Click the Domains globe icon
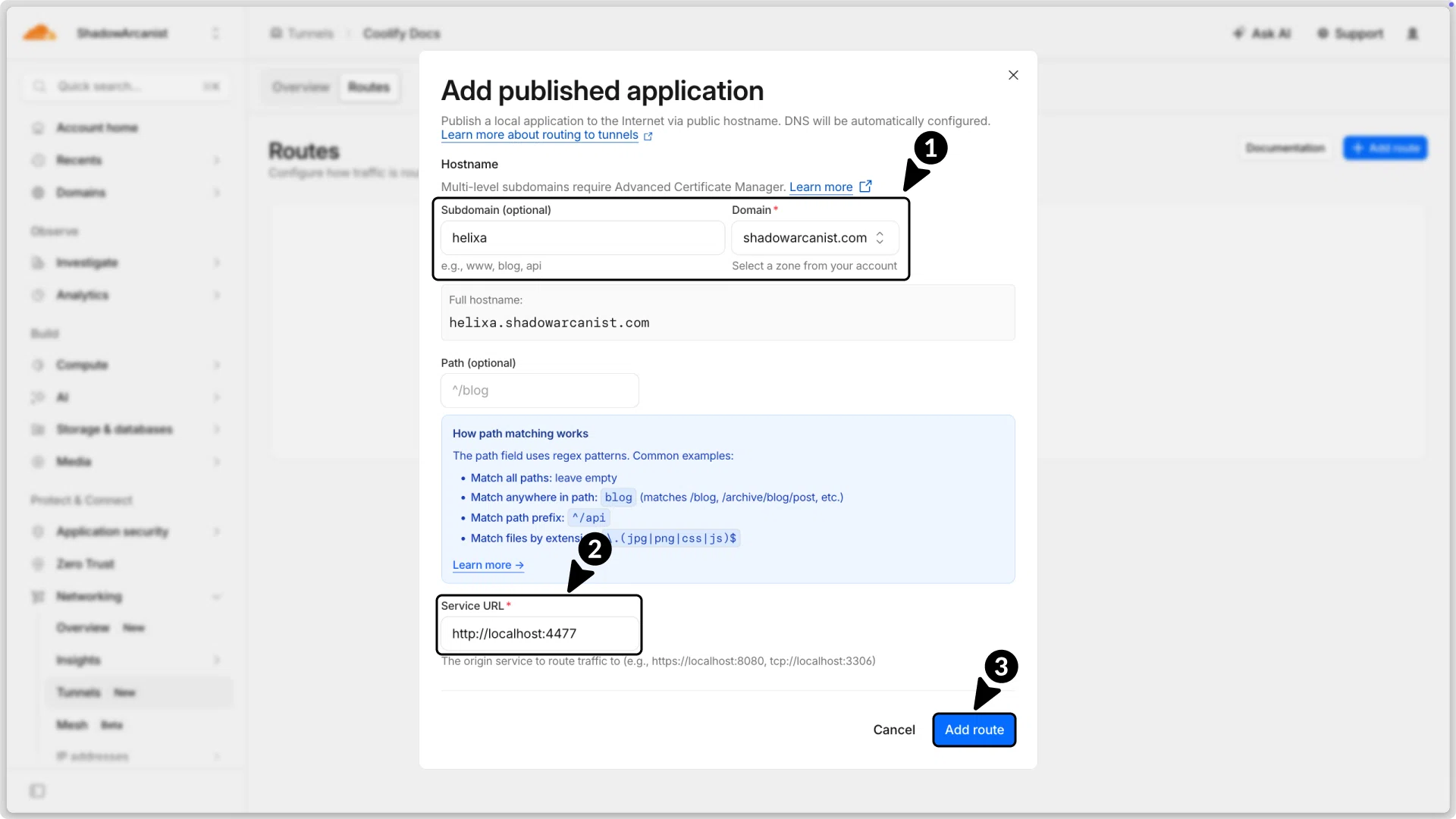This screenshot has height=819, width=1456. [x=38, y=193]
